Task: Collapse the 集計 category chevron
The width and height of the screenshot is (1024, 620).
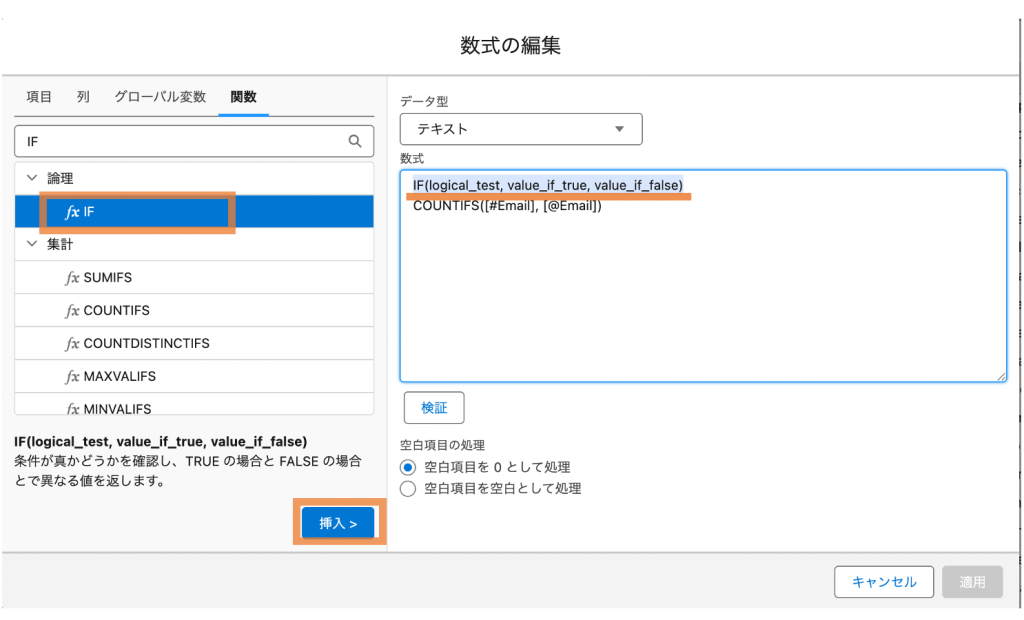Action: click(x=32, y=244)
